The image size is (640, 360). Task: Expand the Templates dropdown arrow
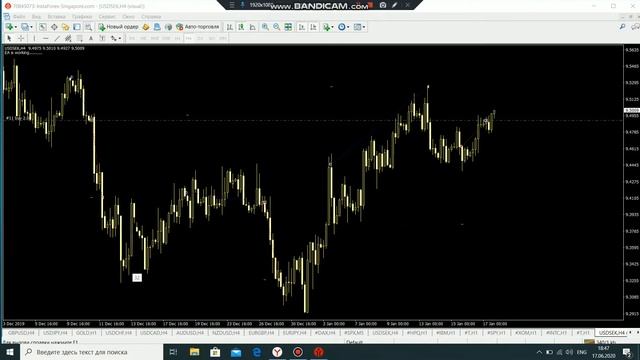pos(364,27)
